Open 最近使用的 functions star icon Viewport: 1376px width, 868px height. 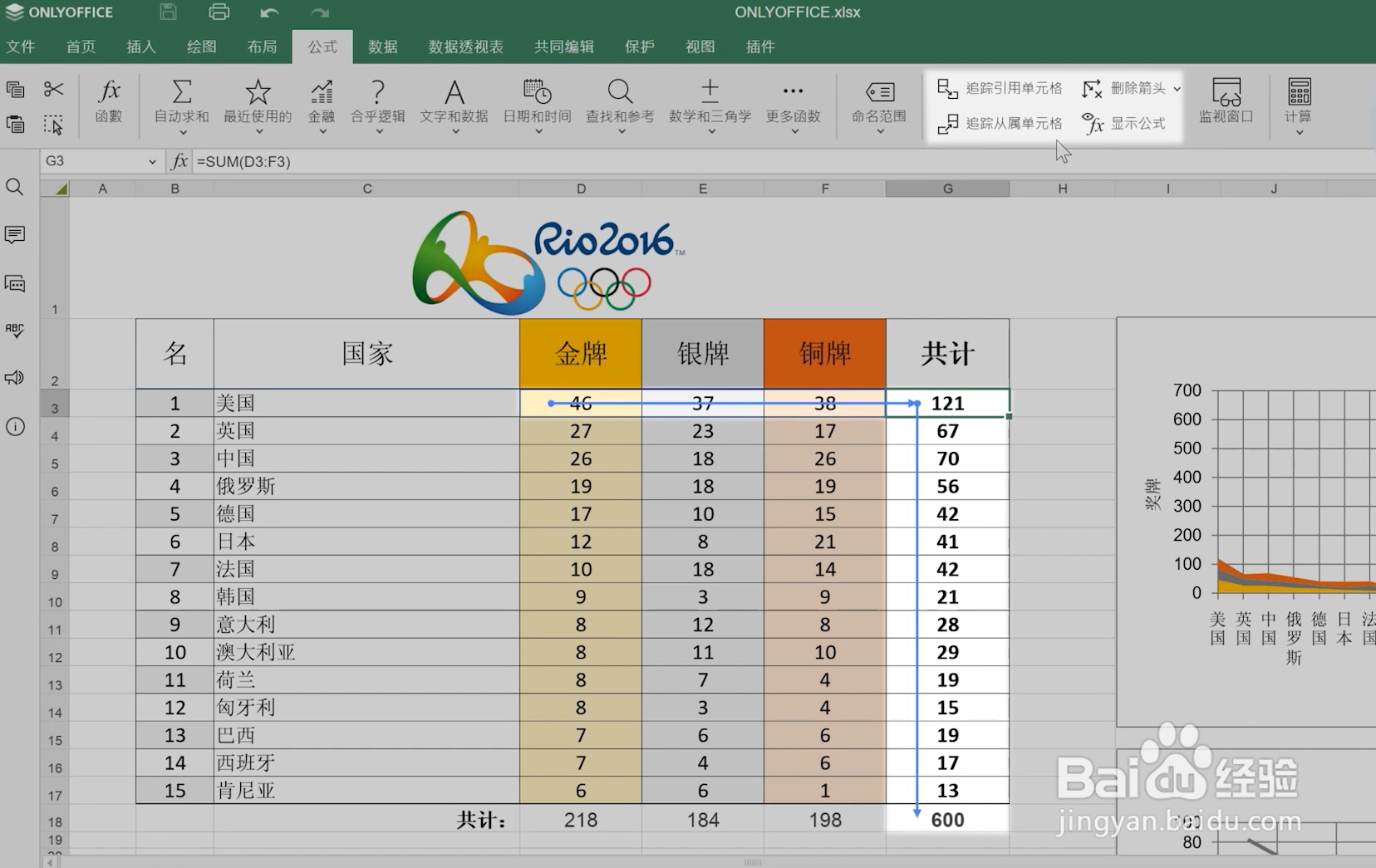point(258,91)
